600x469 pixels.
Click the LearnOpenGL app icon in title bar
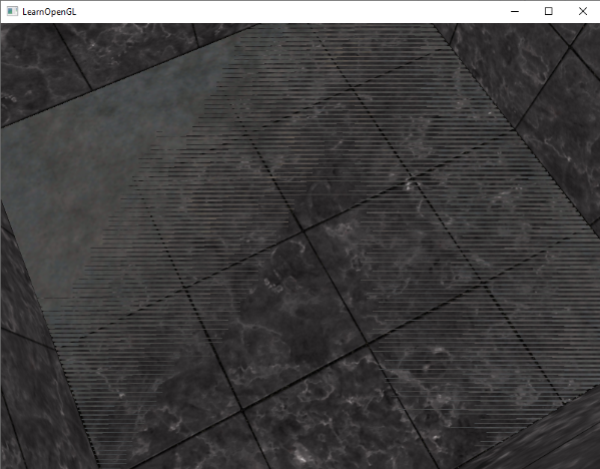11,11
